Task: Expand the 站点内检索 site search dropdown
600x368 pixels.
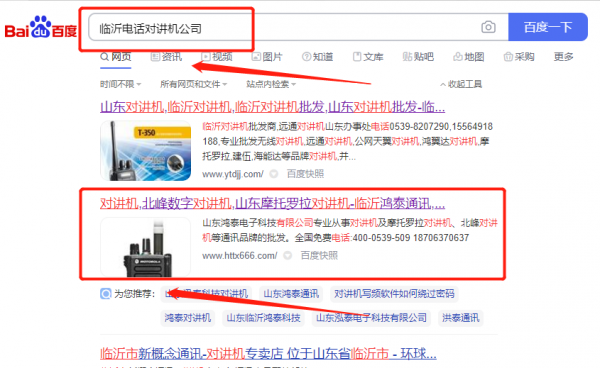Action: [271, 84]
